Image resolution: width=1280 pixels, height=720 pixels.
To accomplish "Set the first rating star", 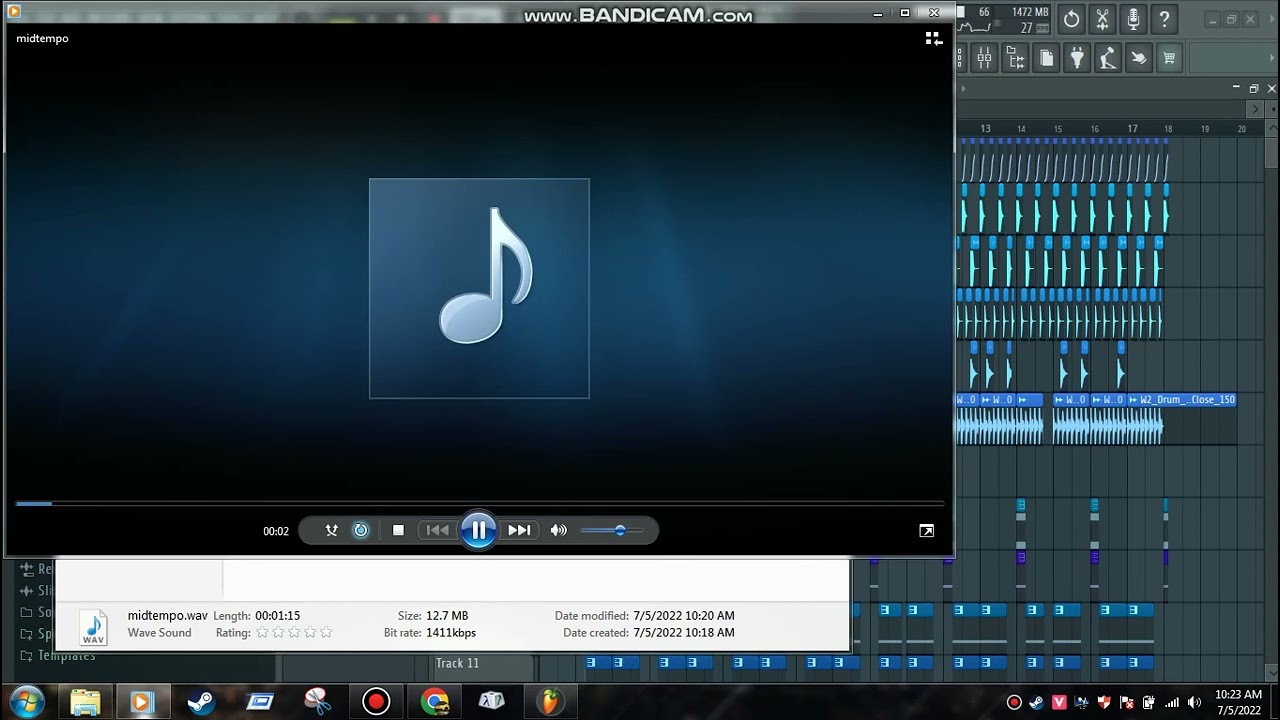I will tap(262, 633).
